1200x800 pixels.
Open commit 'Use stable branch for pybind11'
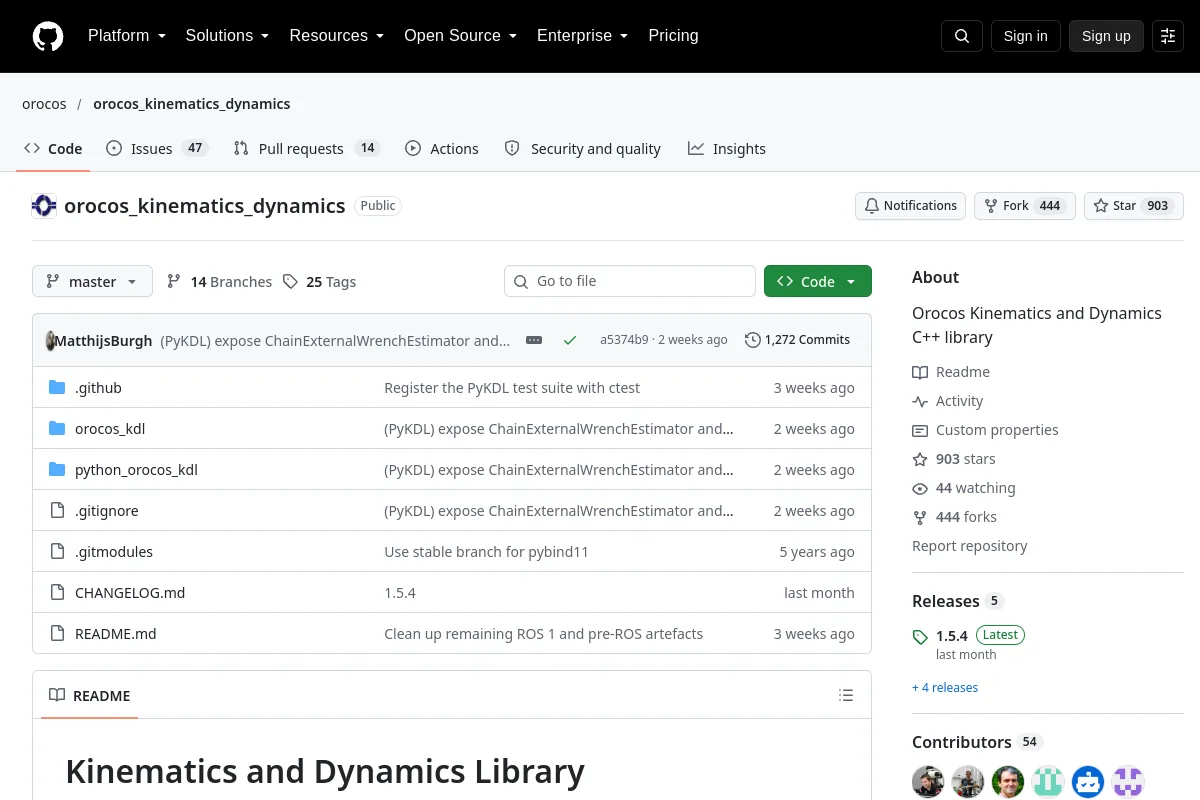(487, 552)
